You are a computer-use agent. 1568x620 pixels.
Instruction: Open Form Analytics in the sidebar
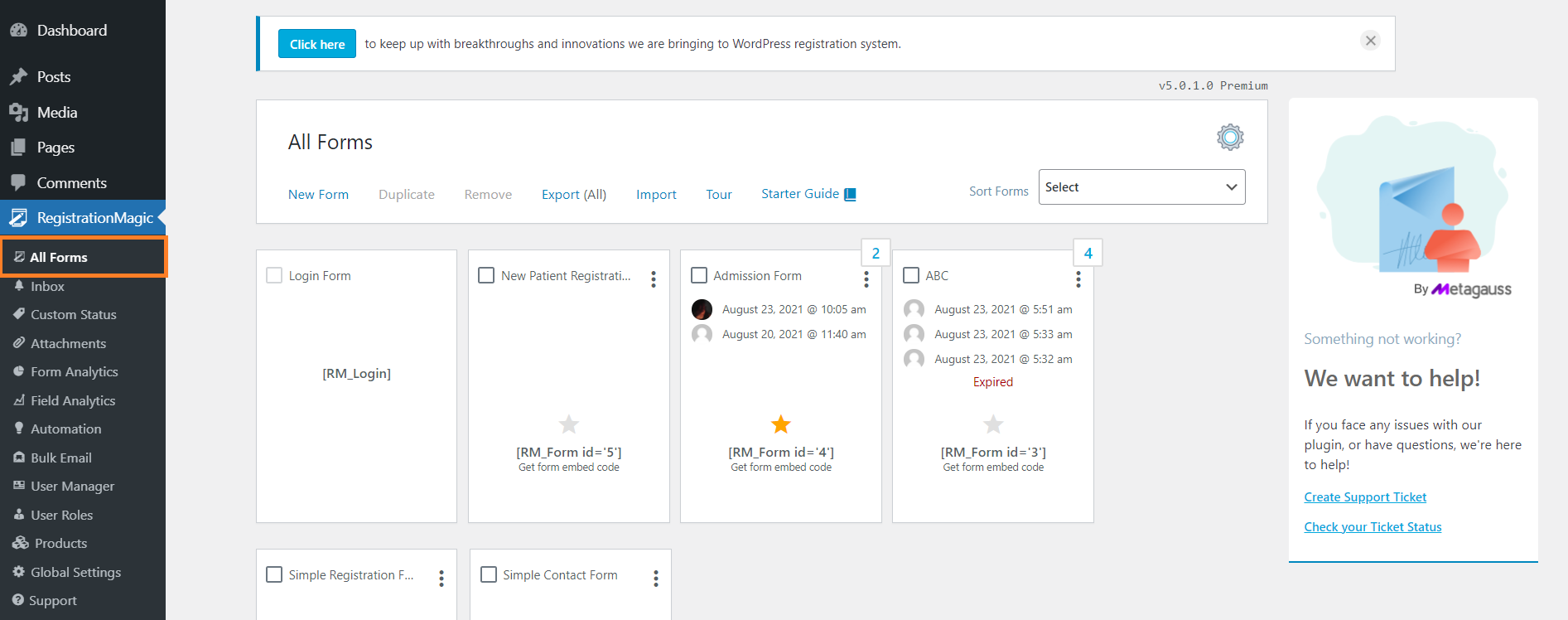pos(74,372)
